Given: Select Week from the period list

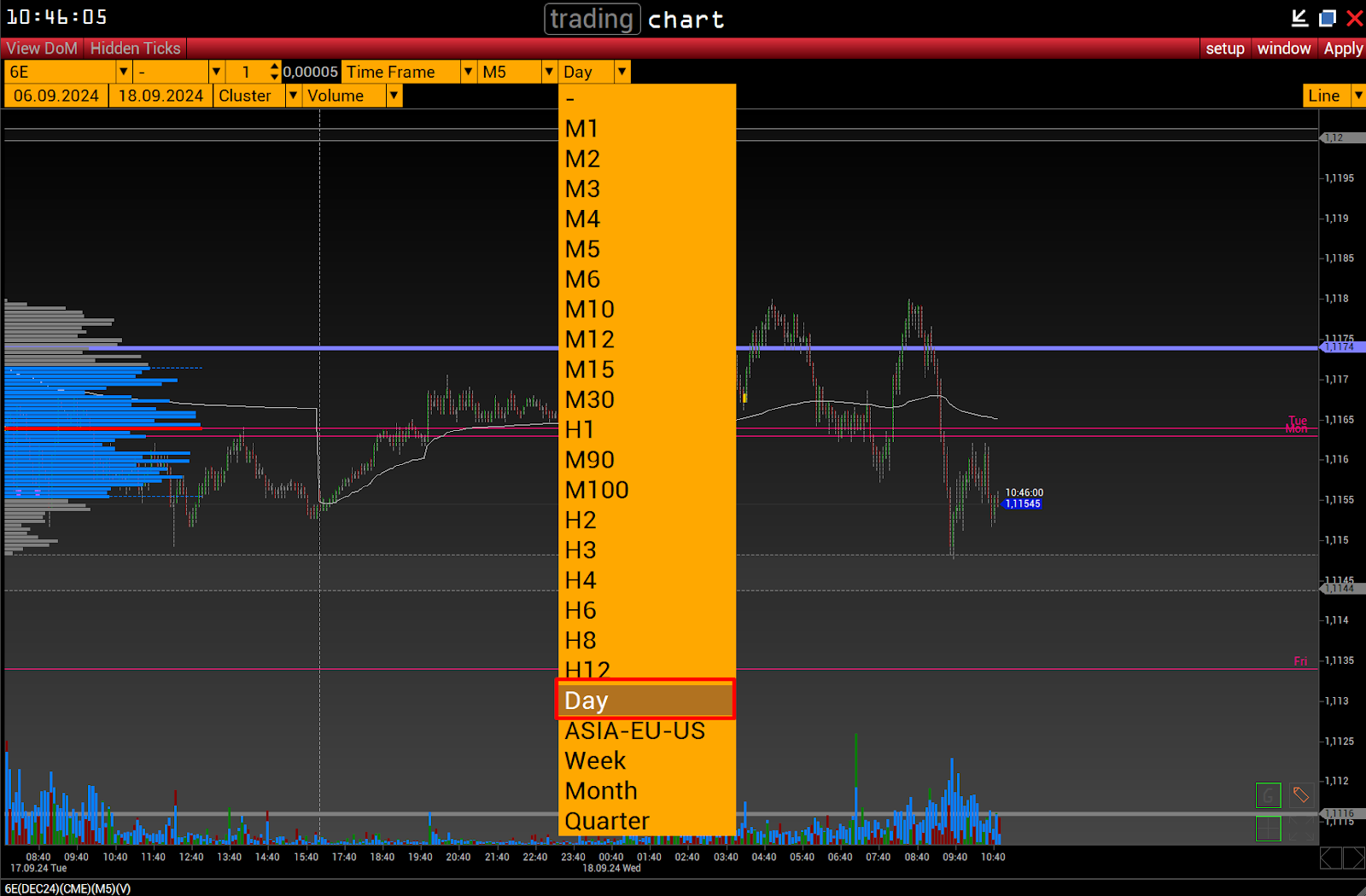Looking at the screenshot, I should [595, 761].
